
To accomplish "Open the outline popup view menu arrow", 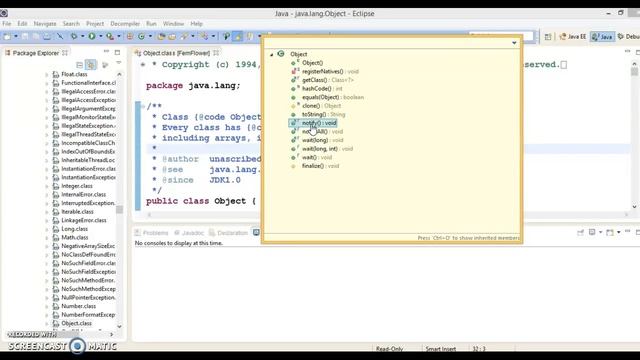I will tap(514, 43).
